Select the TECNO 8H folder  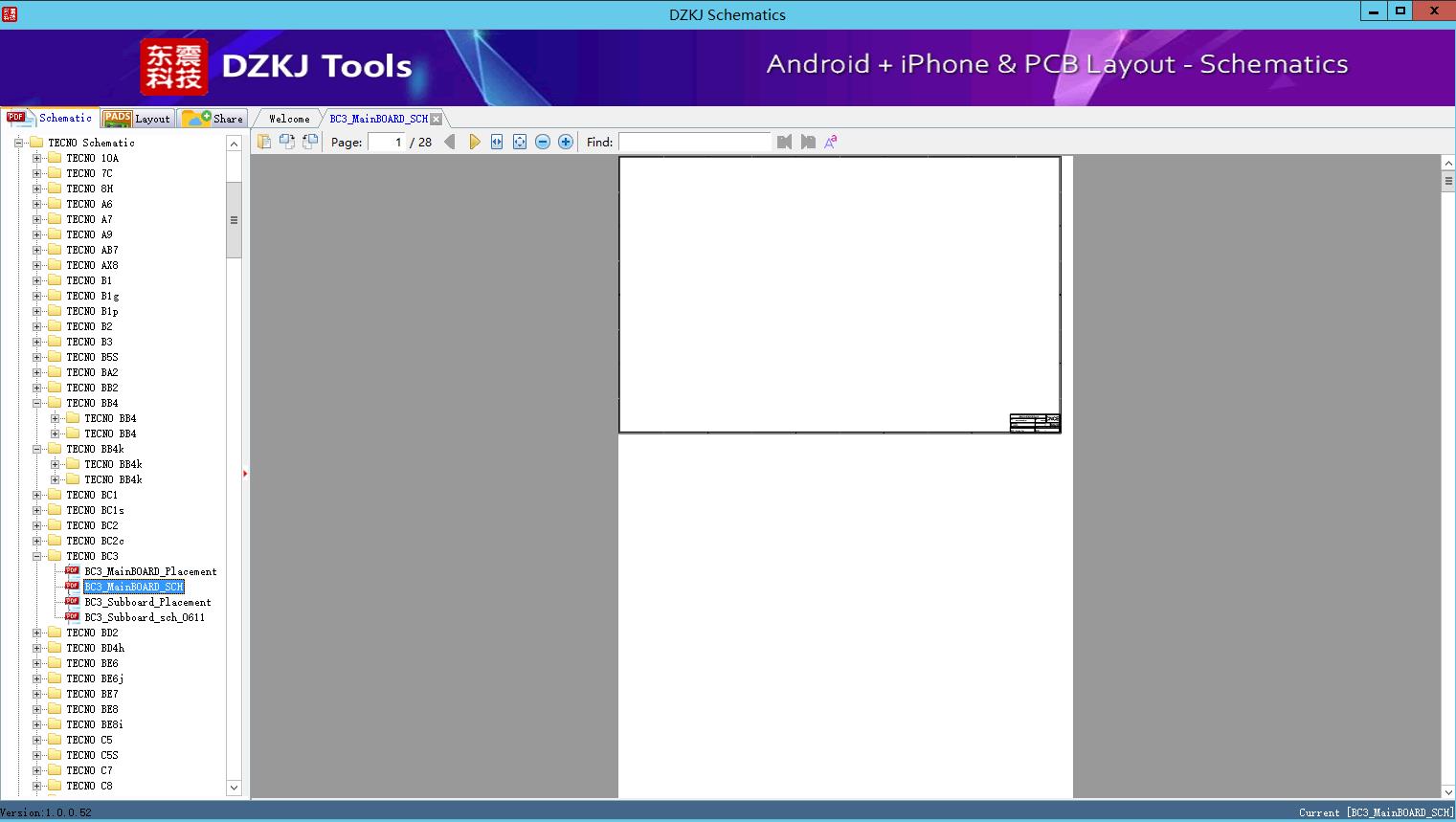click(x=89, y=189)
